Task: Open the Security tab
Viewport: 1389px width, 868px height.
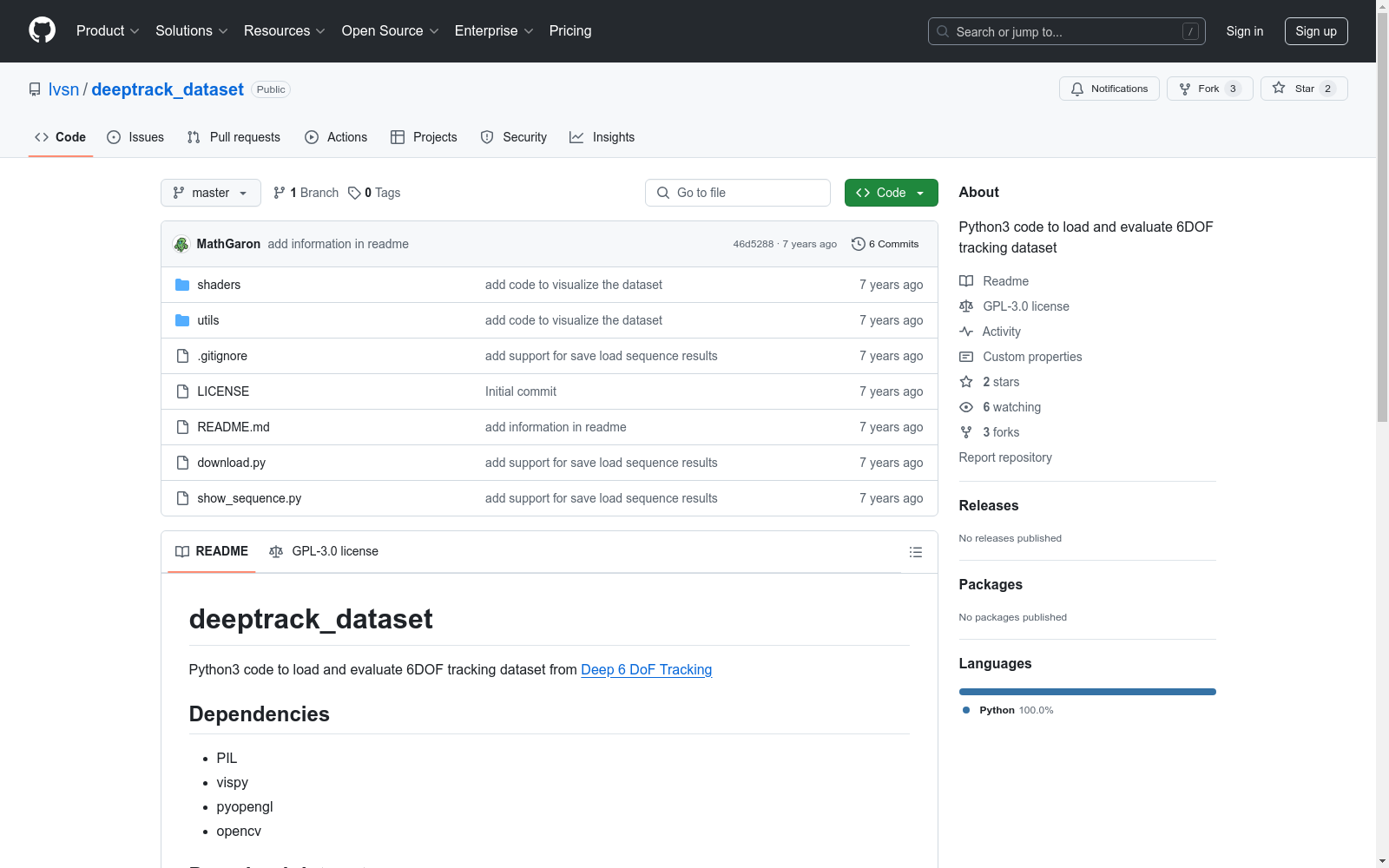Action: (514, 137)
